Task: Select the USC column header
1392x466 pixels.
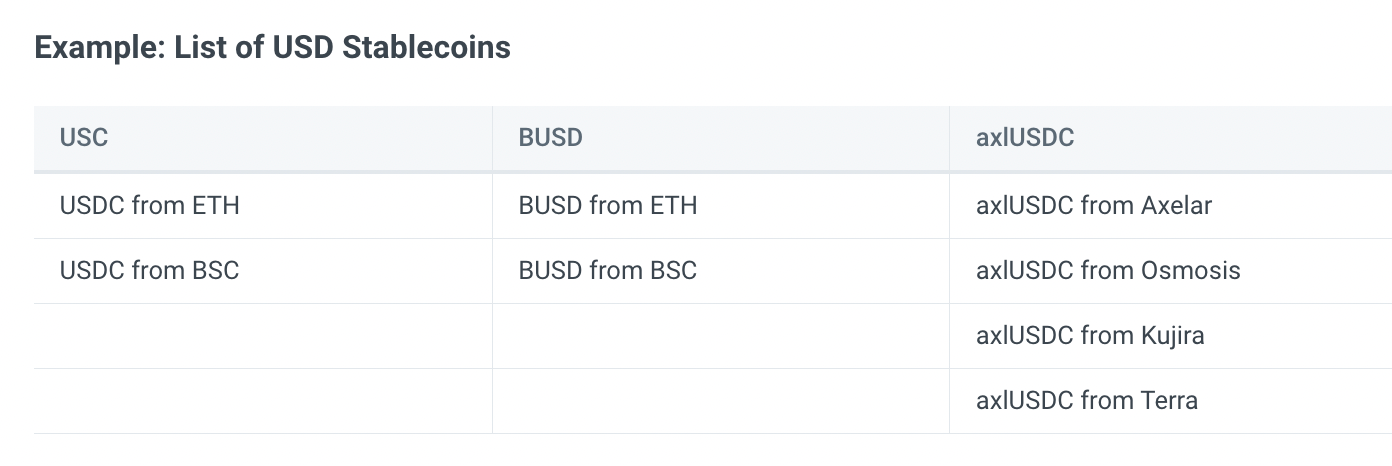Action: [263, 138]
